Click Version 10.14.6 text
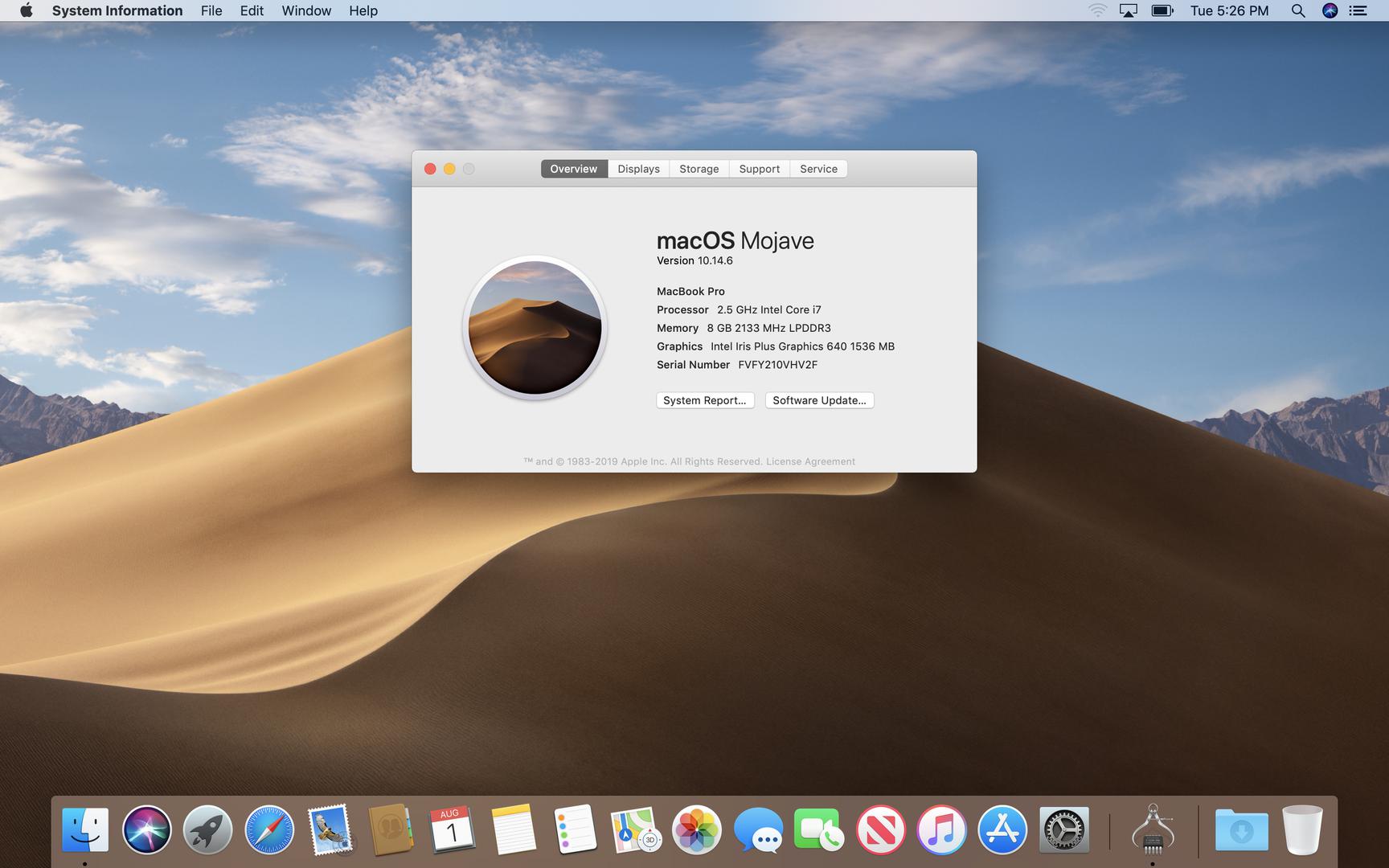This screenshot has width=1389, height=868. [694, 260]
